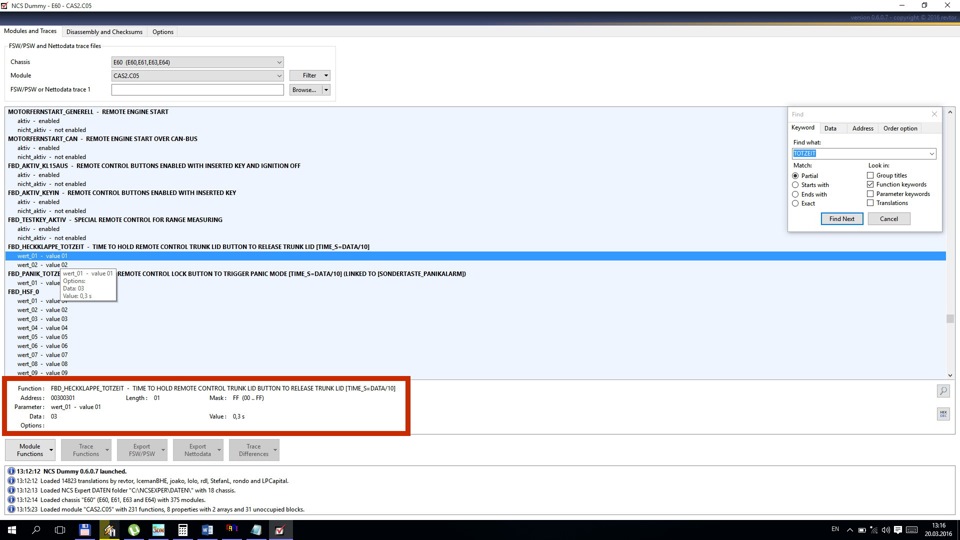Open Task View from the taskbar
The width and height of the screenshot is (960, 540).
(60, 530)
